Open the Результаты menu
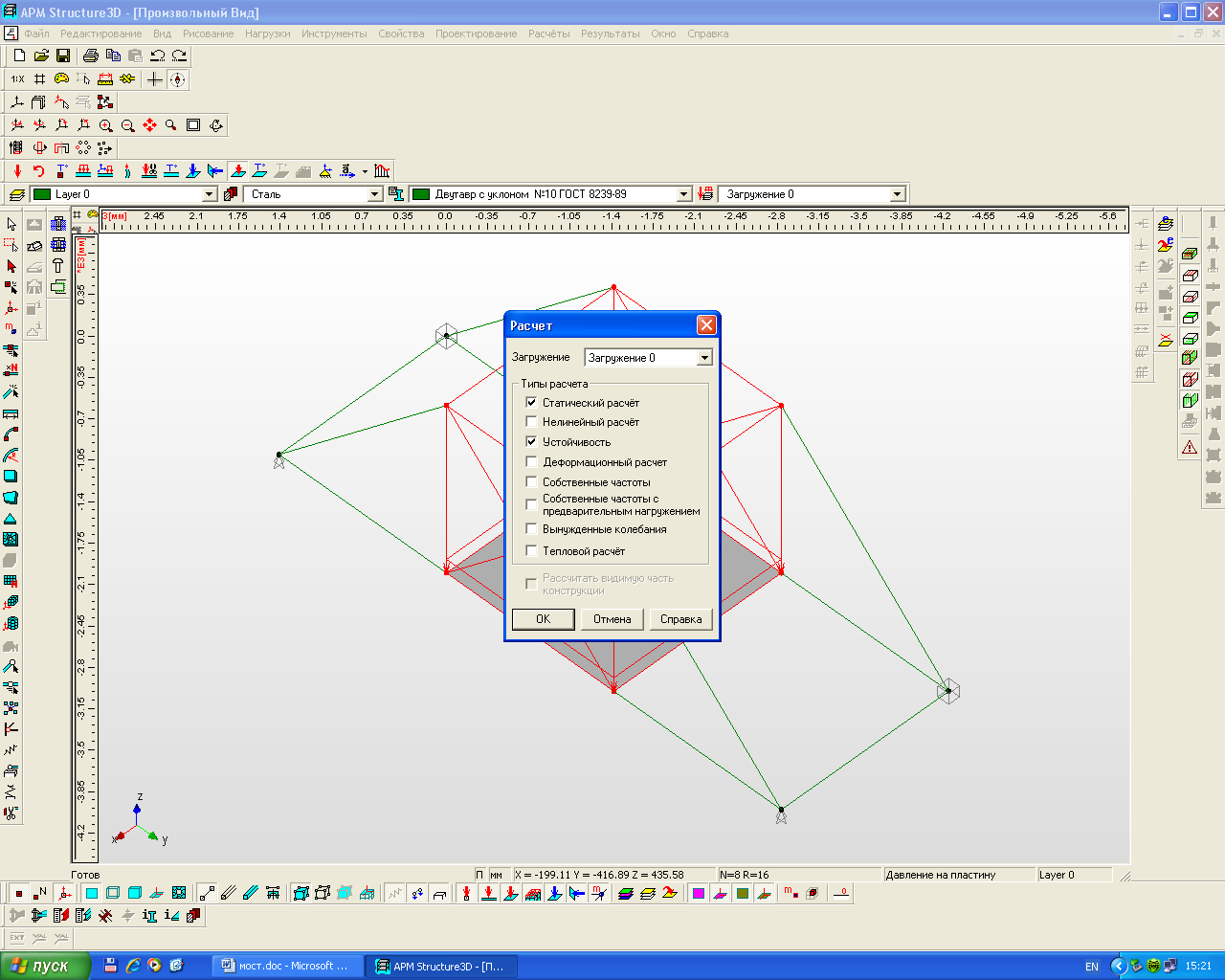 coord(611,33)
